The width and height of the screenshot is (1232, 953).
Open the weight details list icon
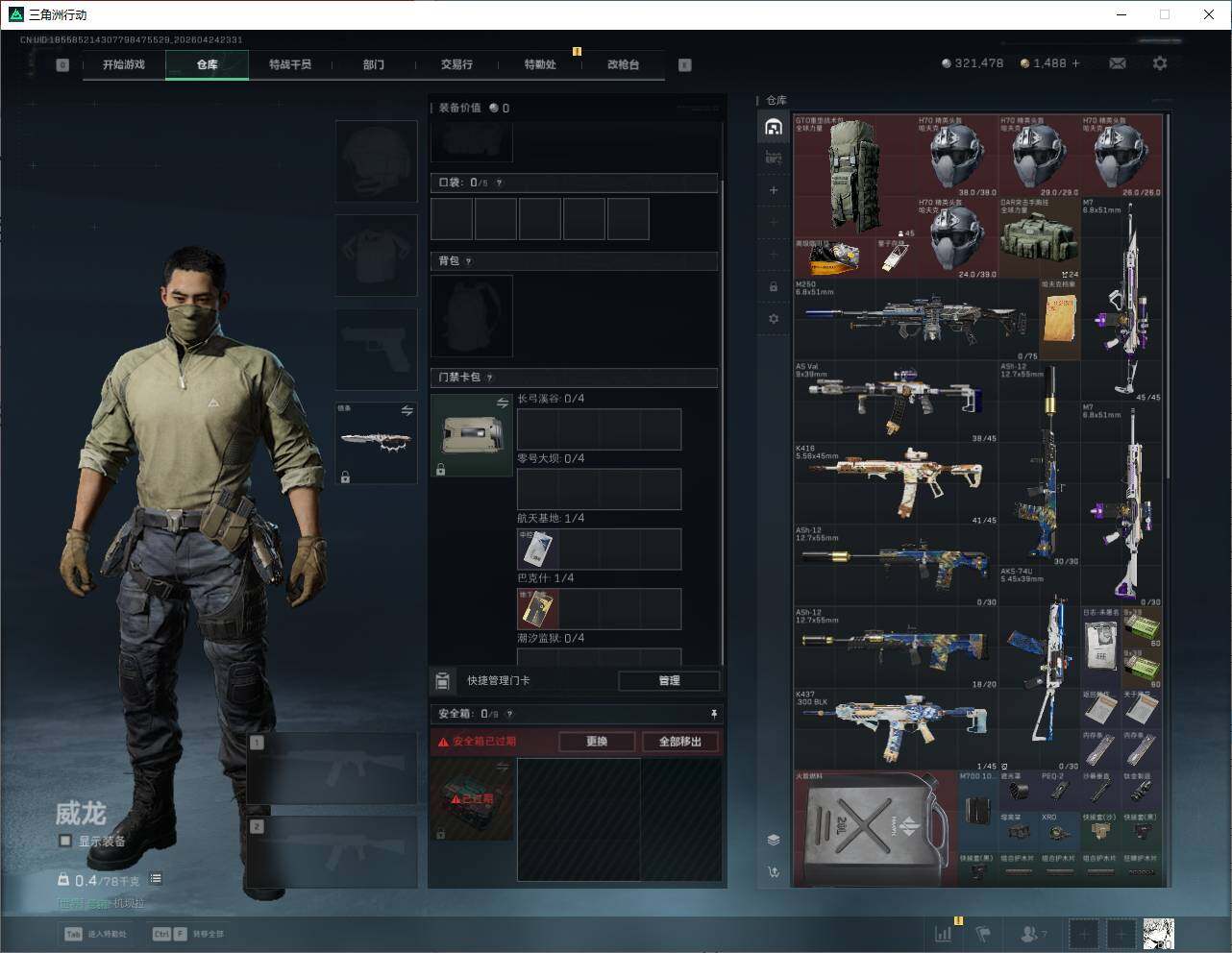point(156,879)
